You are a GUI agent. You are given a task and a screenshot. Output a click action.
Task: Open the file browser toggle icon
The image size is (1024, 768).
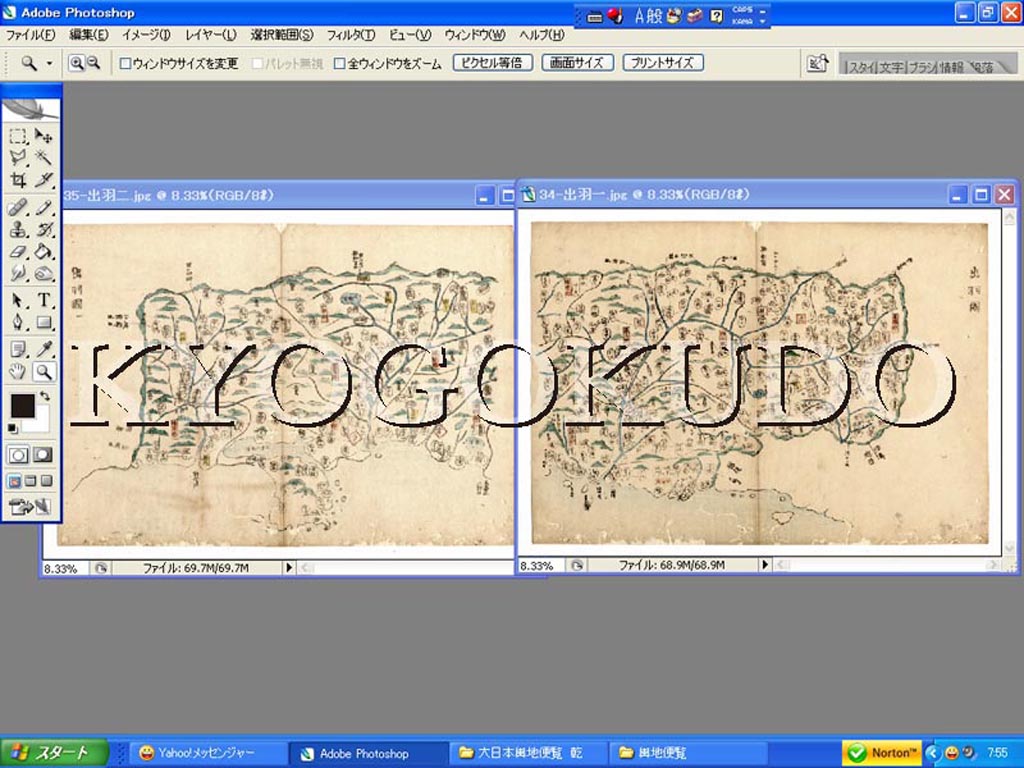coord(817,63)
